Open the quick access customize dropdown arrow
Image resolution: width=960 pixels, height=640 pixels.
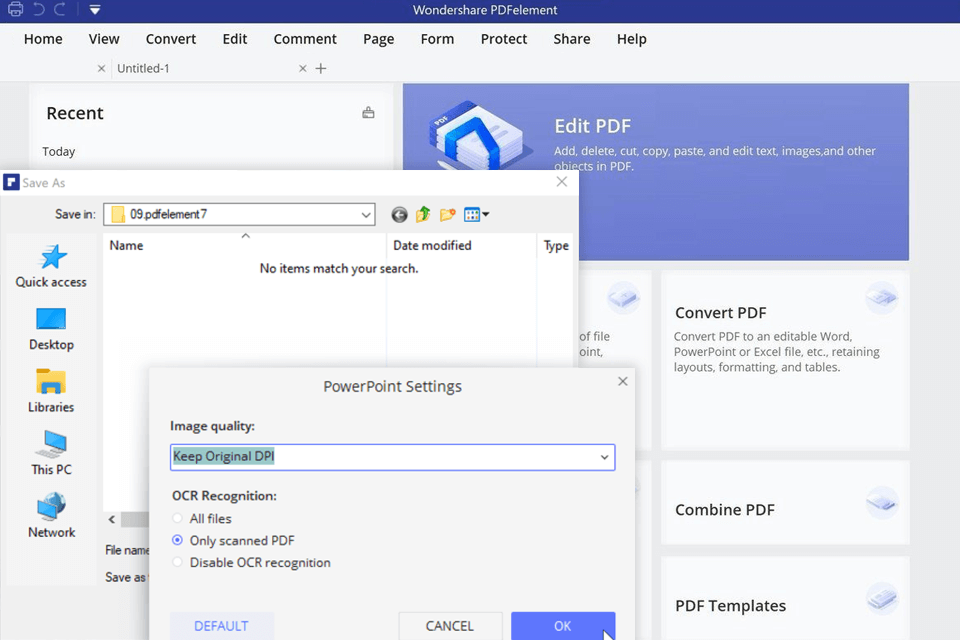tap(94, 10)
